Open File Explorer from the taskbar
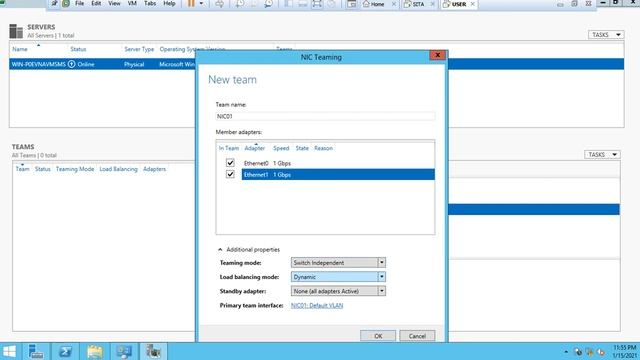 pos(95,351)
